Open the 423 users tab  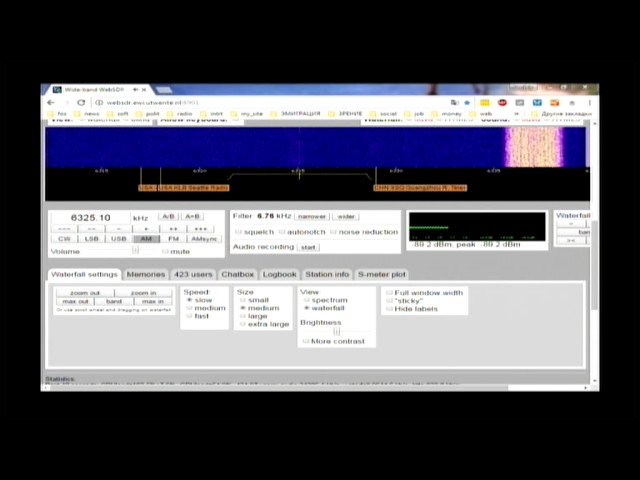[193, 275]
